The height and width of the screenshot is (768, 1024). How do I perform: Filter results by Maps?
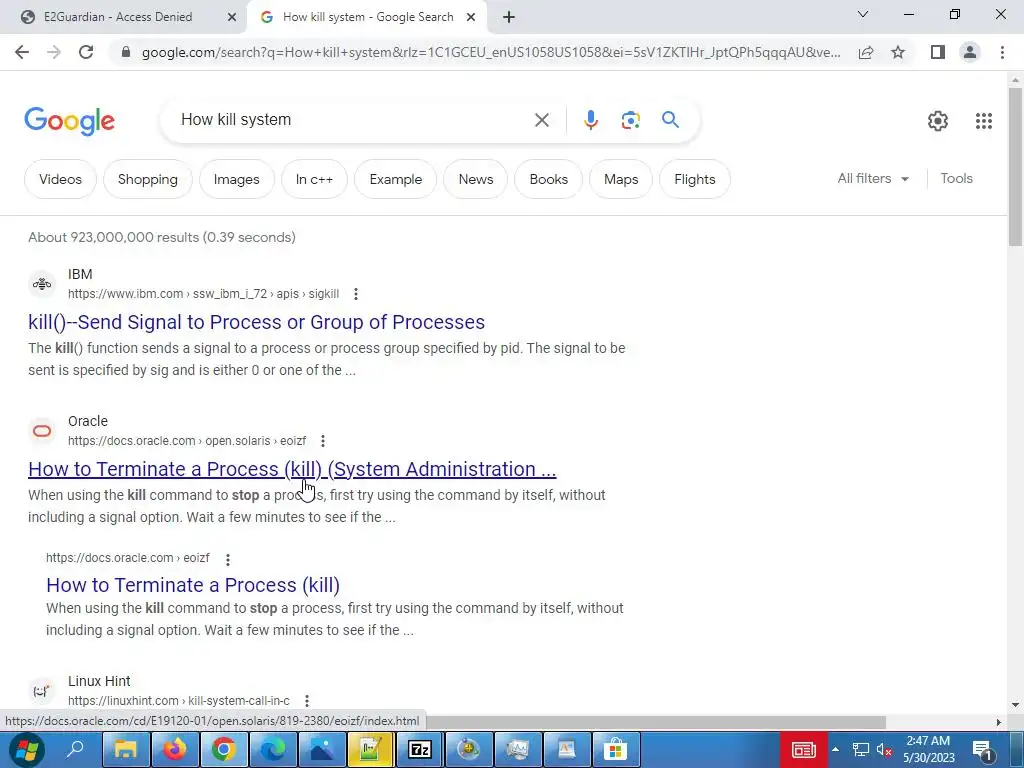click(x=621, y=179)
